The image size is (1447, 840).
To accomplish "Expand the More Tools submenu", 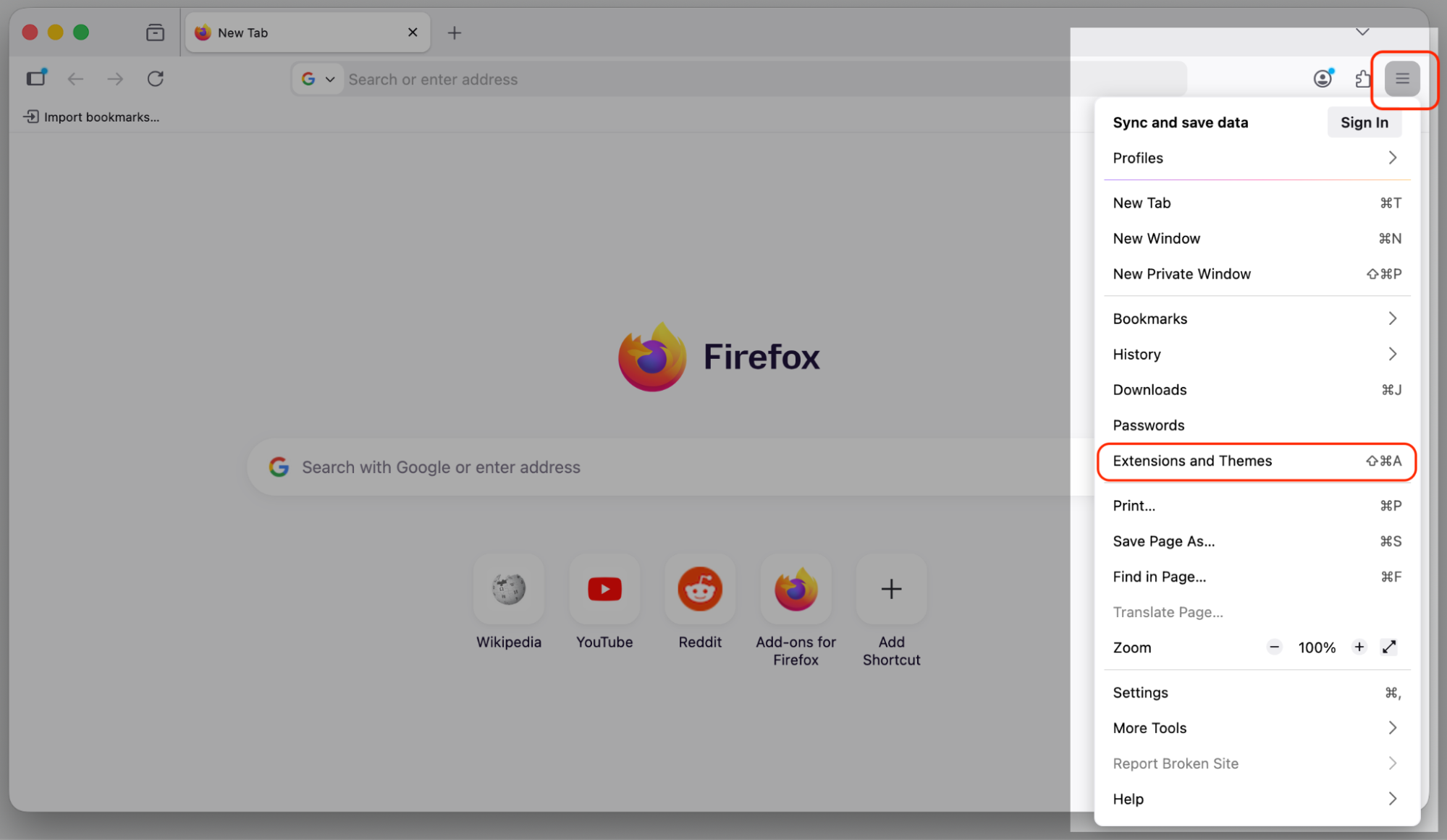I will (x=1257, y=728).
